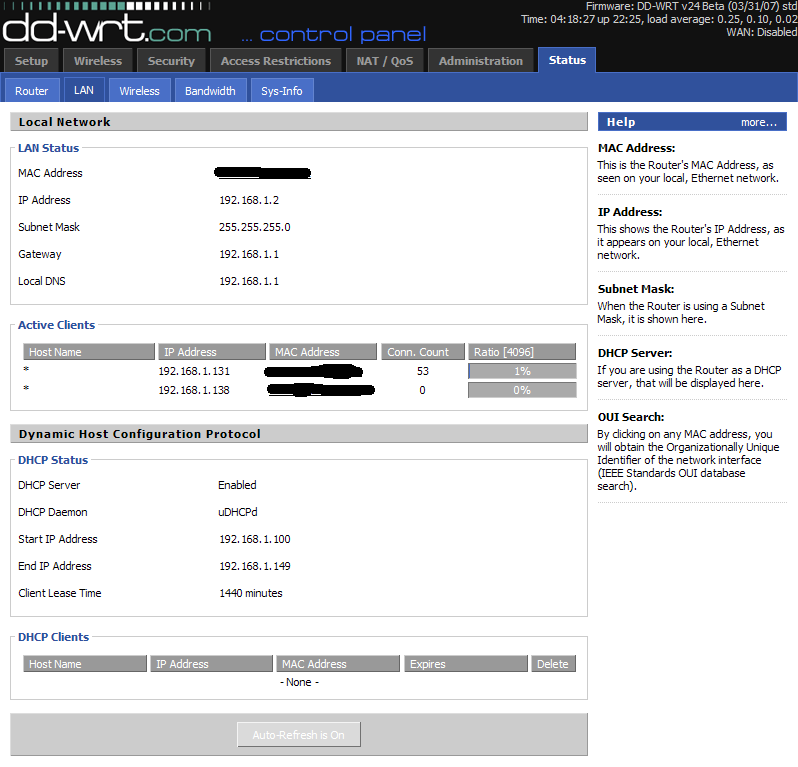Click the 1440 minutes lease time
Screen dimensions: 798x767
(250, 593)
